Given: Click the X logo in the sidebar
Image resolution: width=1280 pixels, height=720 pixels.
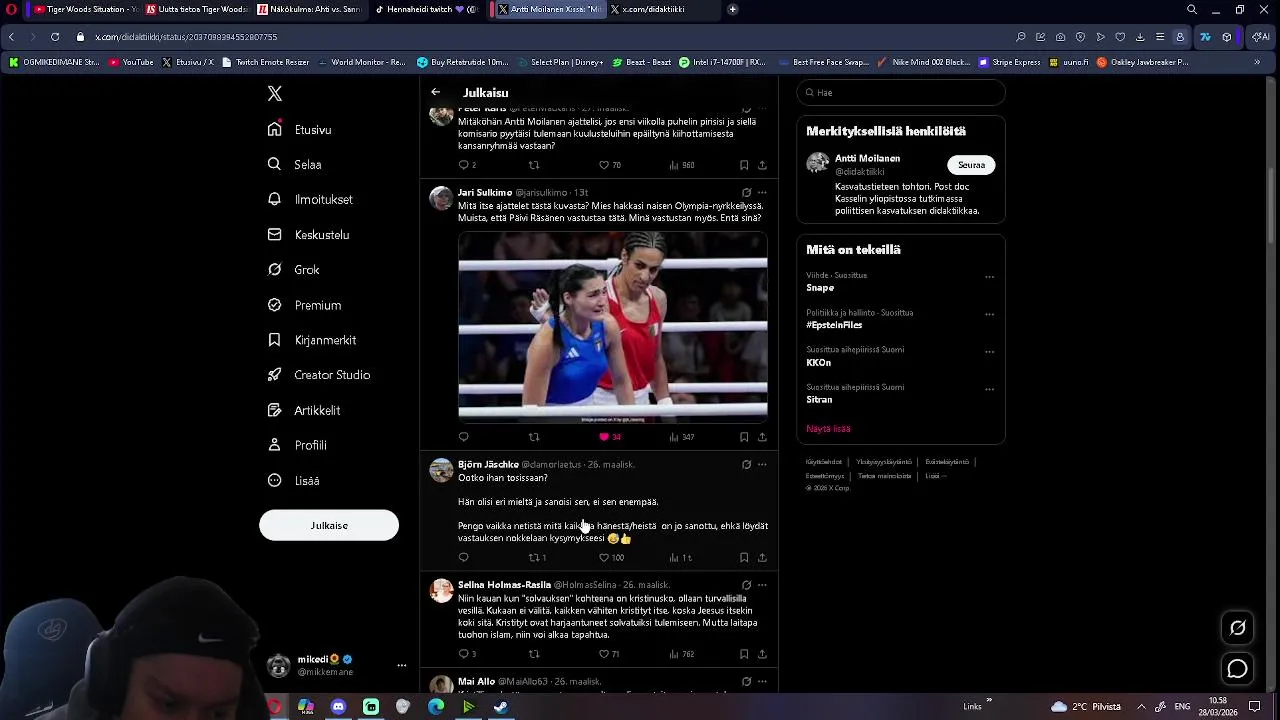Looking at the screenshot, I should tap(275, 93).
